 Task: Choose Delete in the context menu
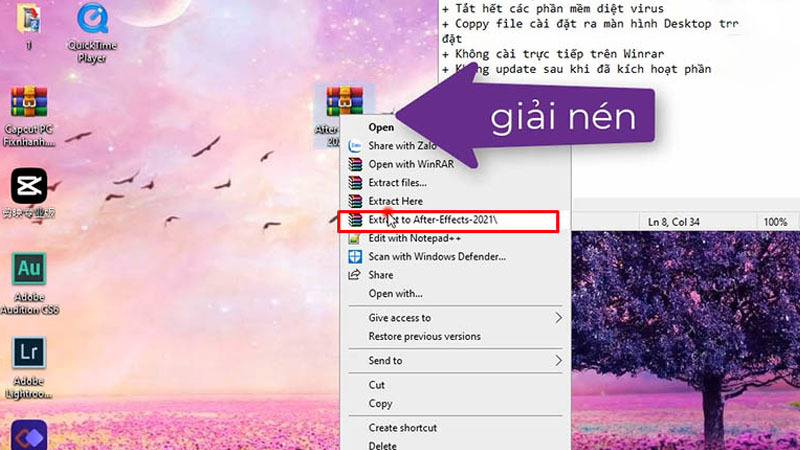click(x=382, y=445)
